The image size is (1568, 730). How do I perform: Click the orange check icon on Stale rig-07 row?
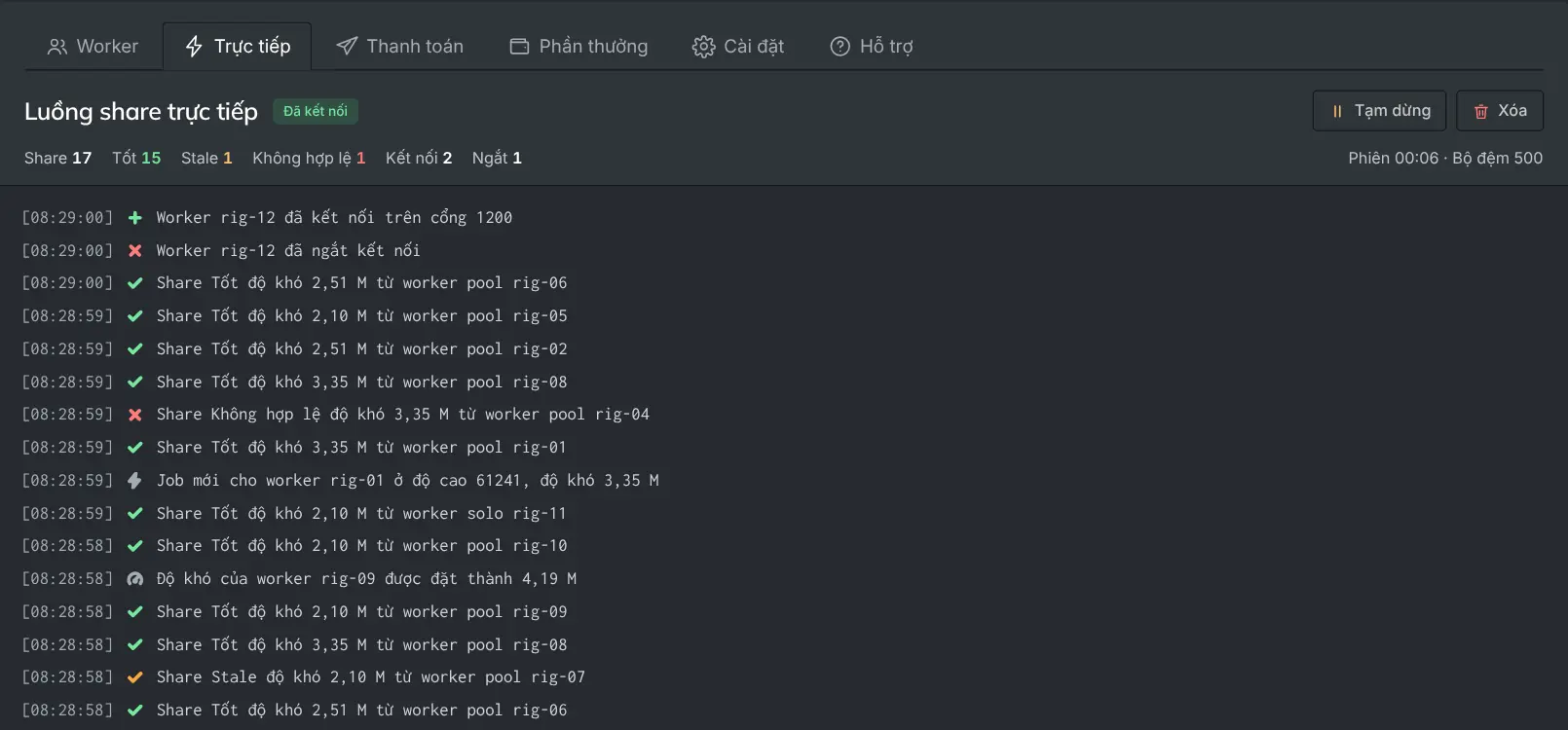tap(135, 677)
